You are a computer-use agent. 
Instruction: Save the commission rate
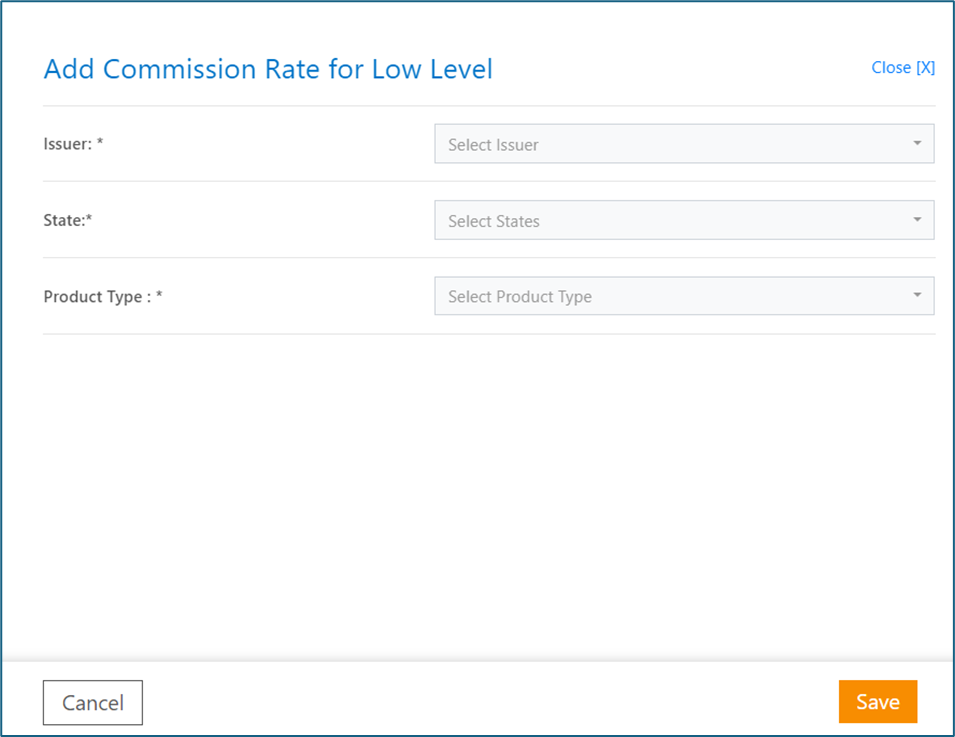pos(878,702)
